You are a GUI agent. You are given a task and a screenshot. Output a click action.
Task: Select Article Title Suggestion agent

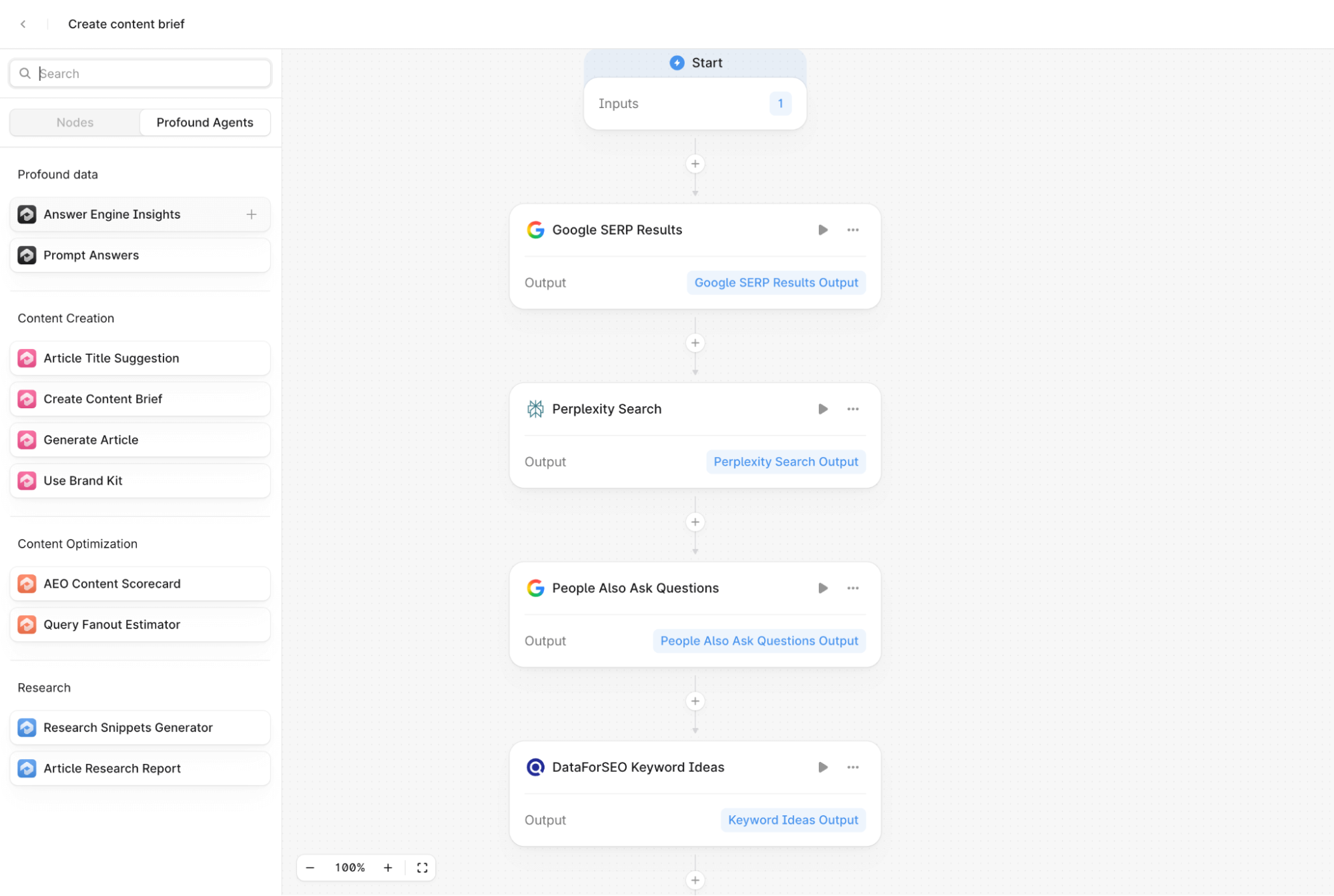[x=140, y=358]
